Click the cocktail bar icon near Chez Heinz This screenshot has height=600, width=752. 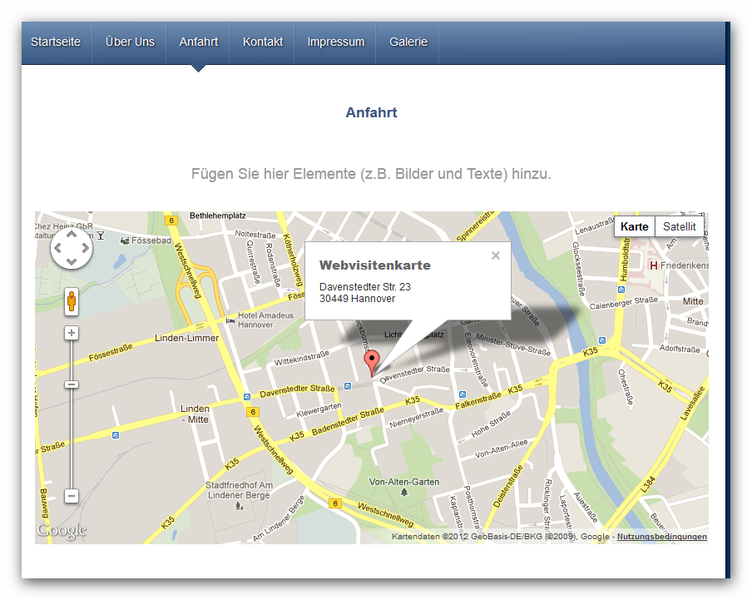tap(101, 235)
